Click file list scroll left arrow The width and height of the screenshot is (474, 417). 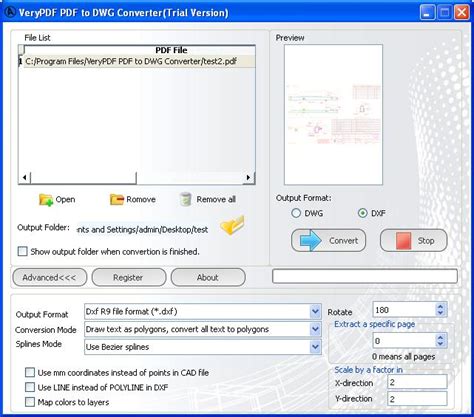(x=24, y=177)
